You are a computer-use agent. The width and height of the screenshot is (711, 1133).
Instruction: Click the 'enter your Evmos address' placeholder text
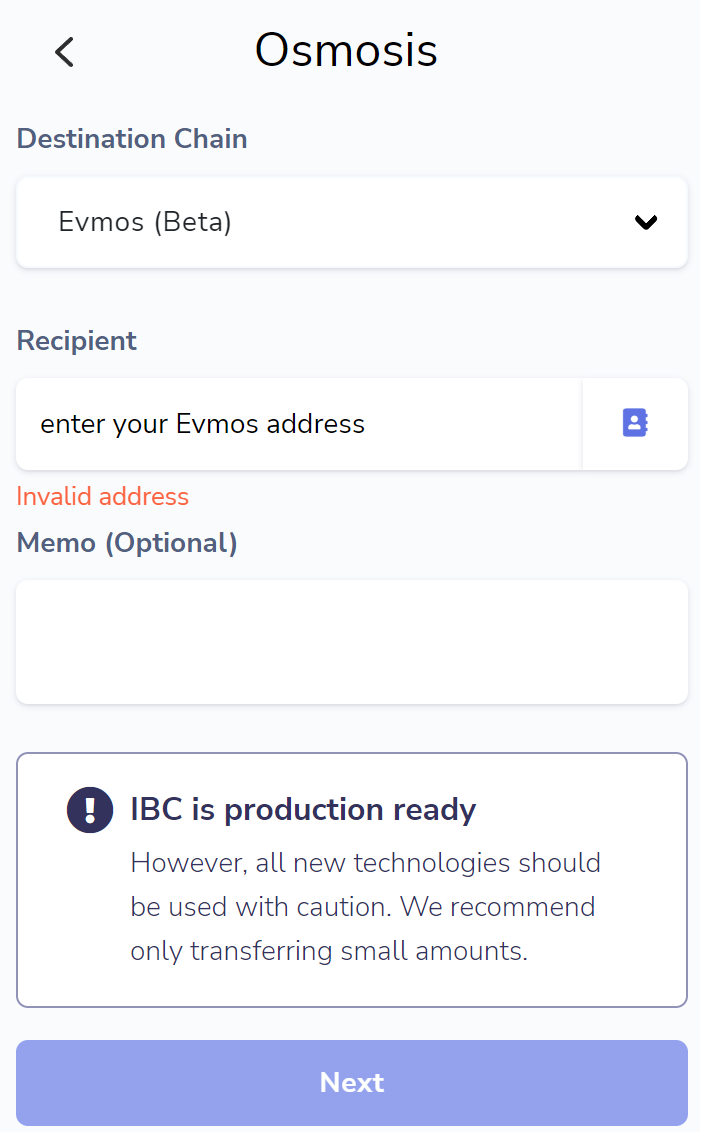[x=202, y=424]
